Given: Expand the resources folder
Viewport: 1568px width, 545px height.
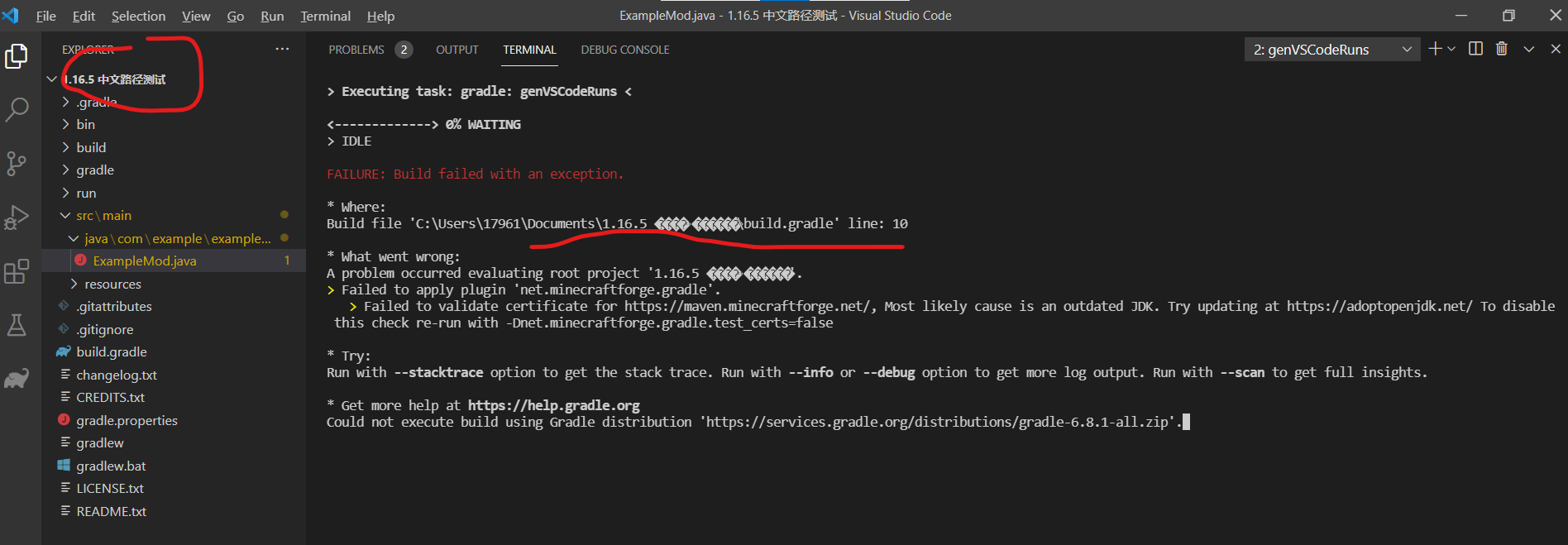Looking at the screenshot, I should tap(112, 284).
